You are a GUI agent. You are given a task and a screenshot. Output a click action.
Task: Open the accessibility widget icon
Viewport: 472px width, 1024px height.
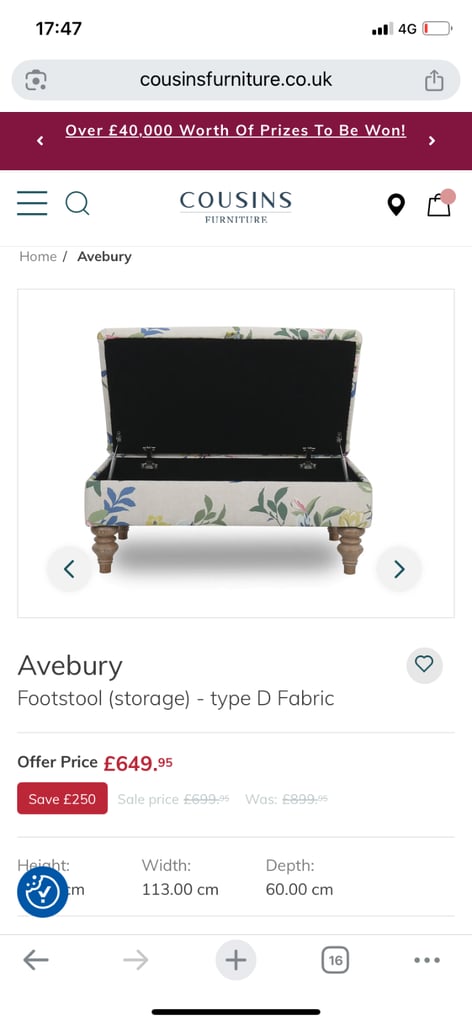pyautogui.click(x=42, y=891)
